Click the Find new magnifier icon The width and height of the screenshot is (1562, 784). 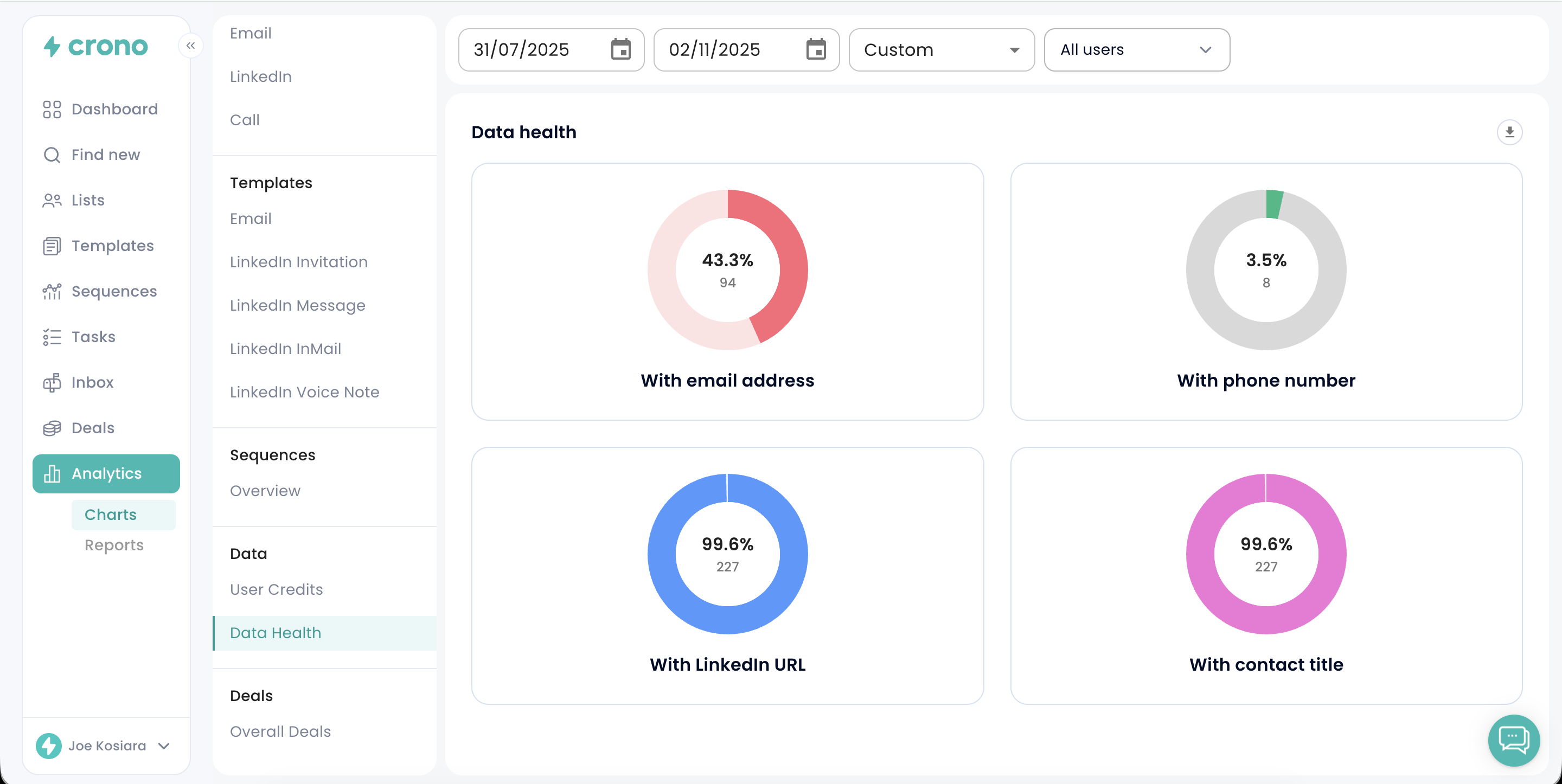[52, 155]
